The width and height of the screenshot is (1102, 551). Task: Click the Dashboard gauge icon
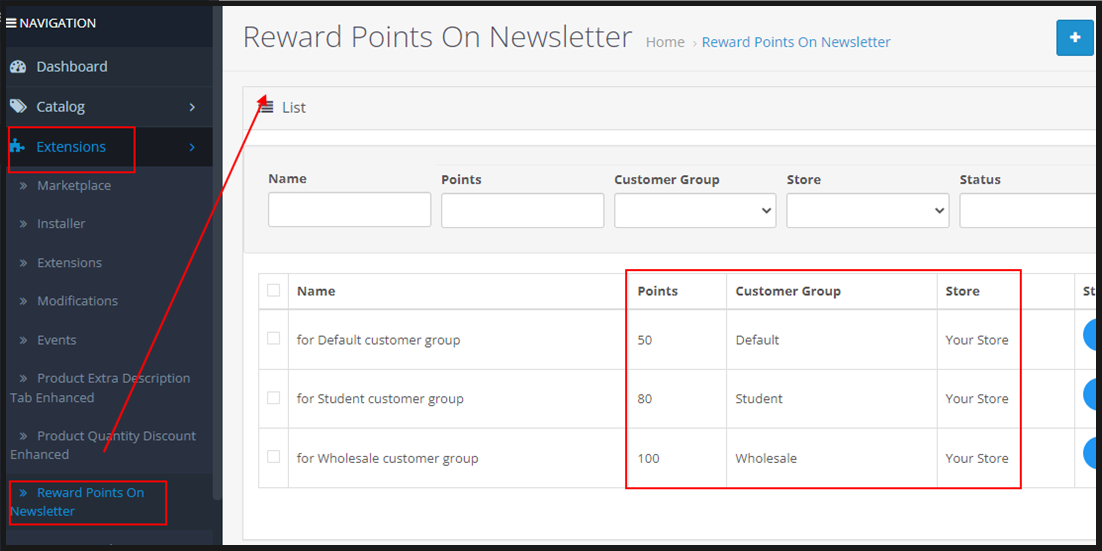(x=18, y=67)
